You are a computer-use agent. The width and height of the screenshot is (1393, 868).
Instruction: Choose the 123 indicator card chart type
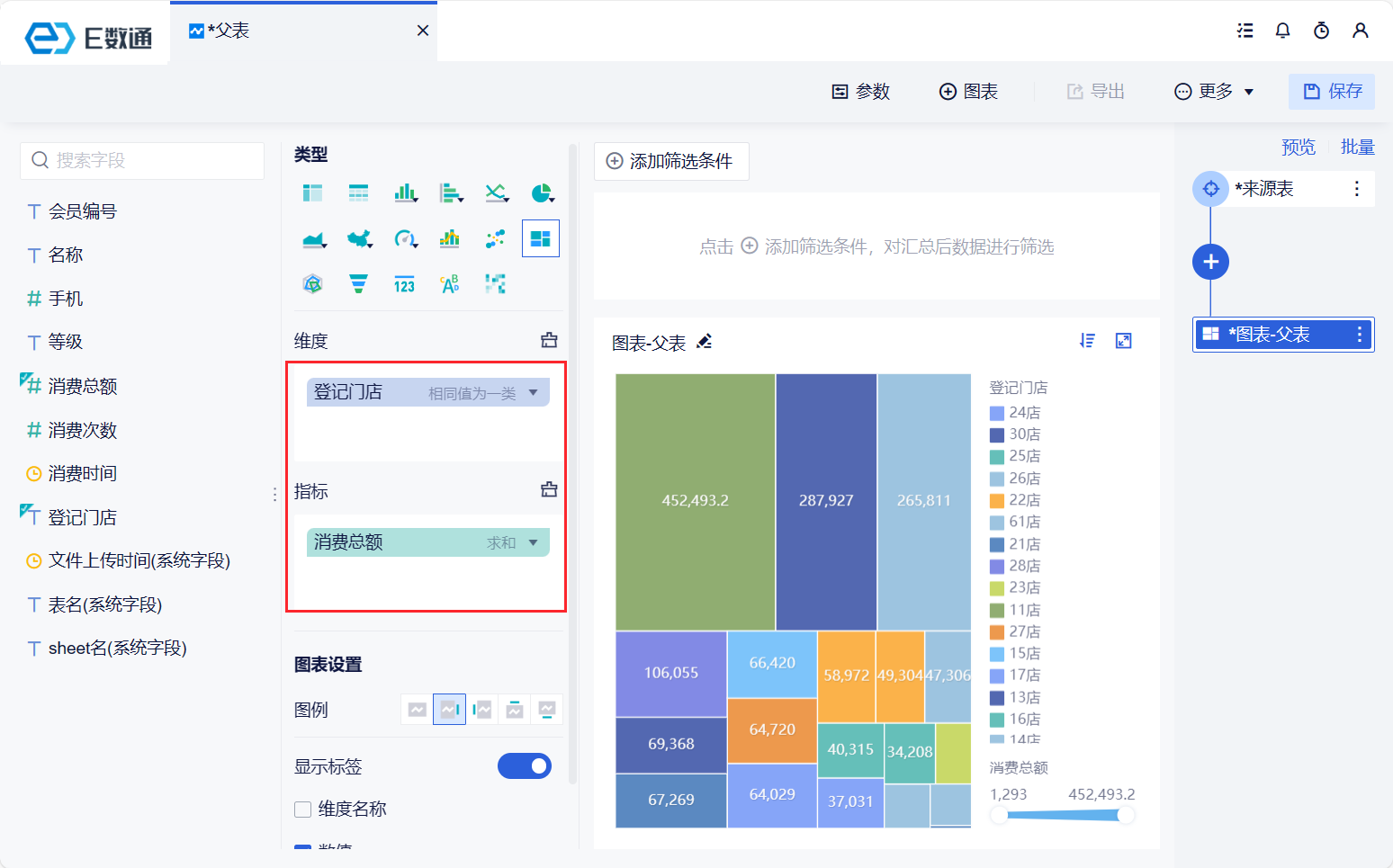[x=404, y=285]
